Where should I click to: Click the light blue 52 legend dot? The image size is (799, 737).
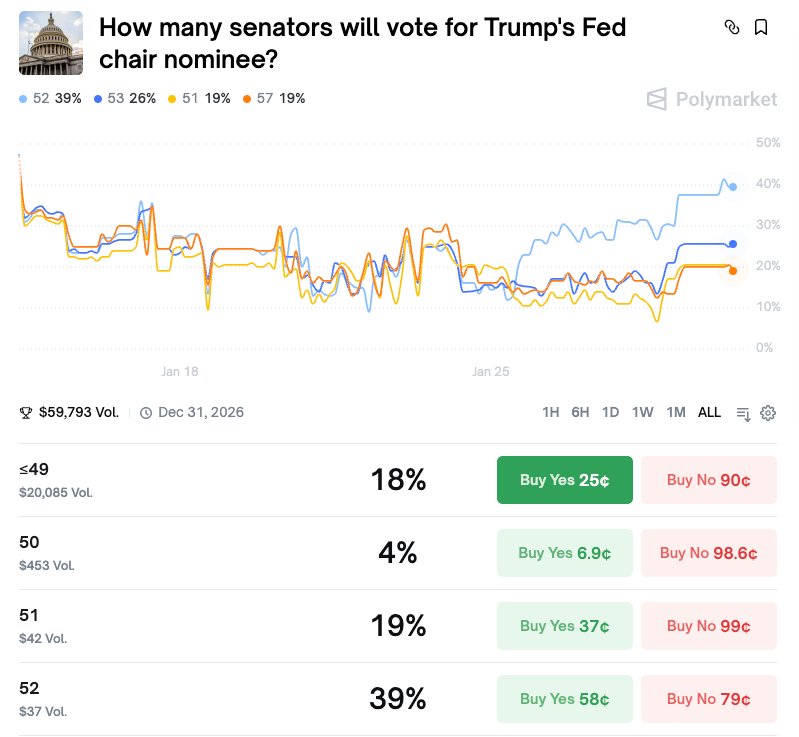(x=24, y=99)
